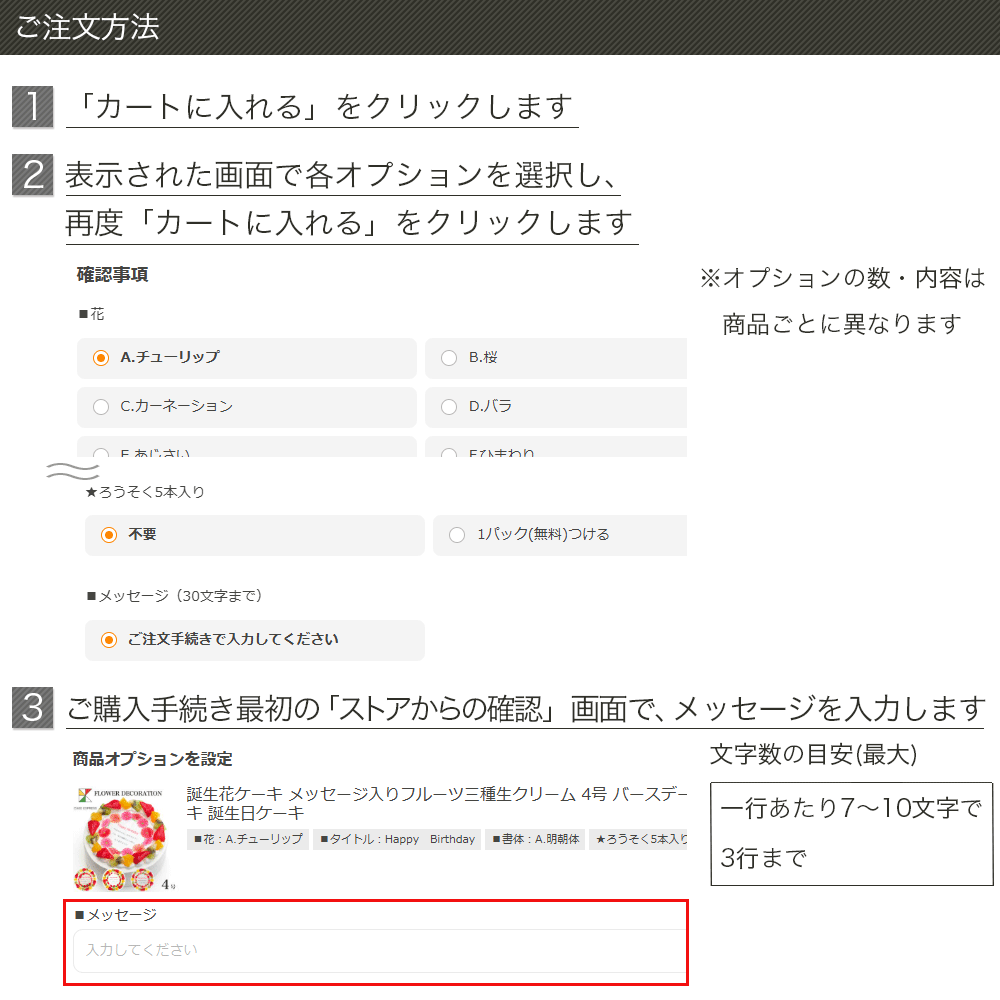The image size is (1000, 1000).
Task: Click the step 3 number icon
Action: click(x=32, y=708)
